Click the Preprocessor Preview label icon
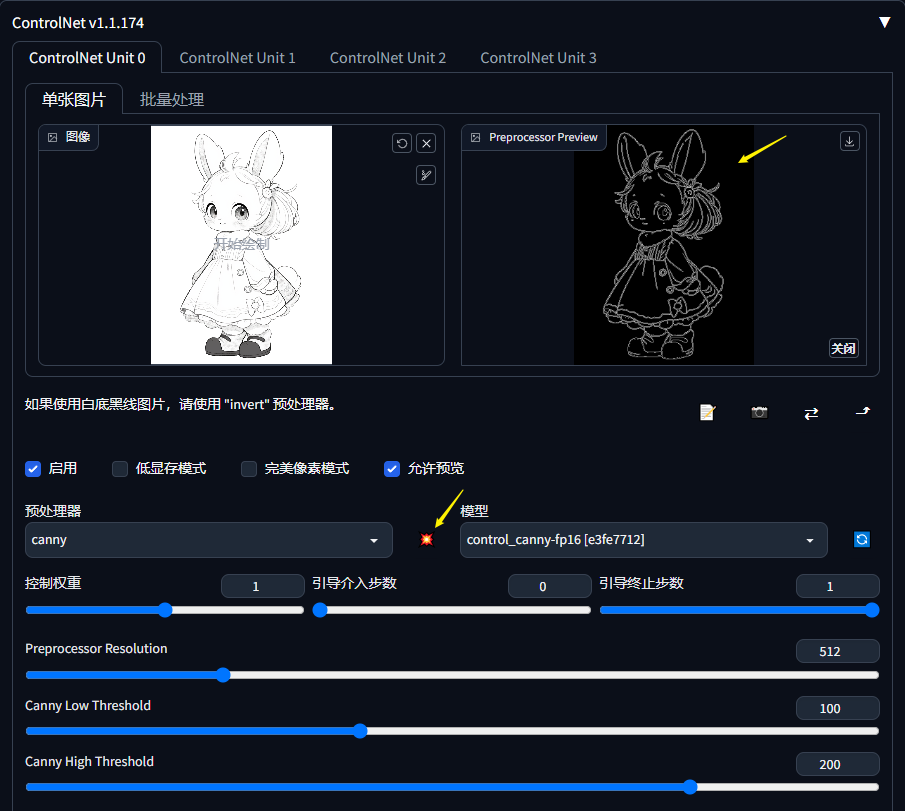Image resolution: width=905 pixels, height=811 pixels. (476, 137)
